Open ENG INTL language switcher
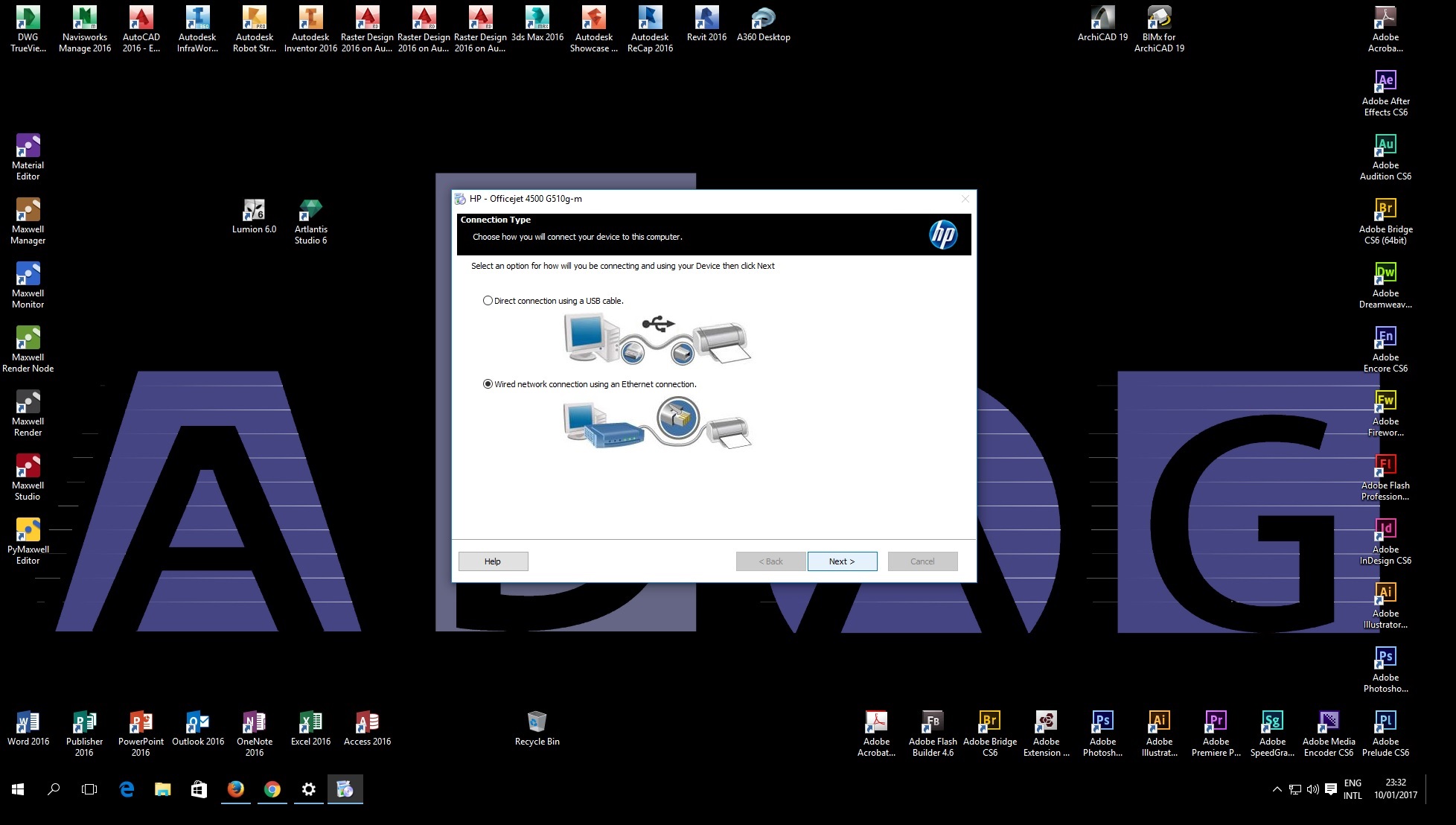The width and height of the screenshot is (1456, 825). coord(1353,789)
